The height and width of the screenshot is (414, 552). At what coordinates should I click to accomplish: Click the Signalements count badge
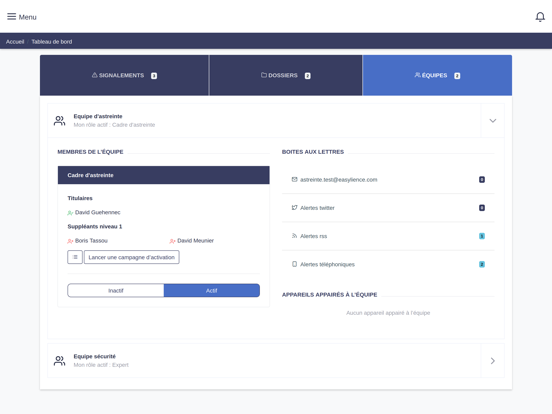(x=154, y=76)
